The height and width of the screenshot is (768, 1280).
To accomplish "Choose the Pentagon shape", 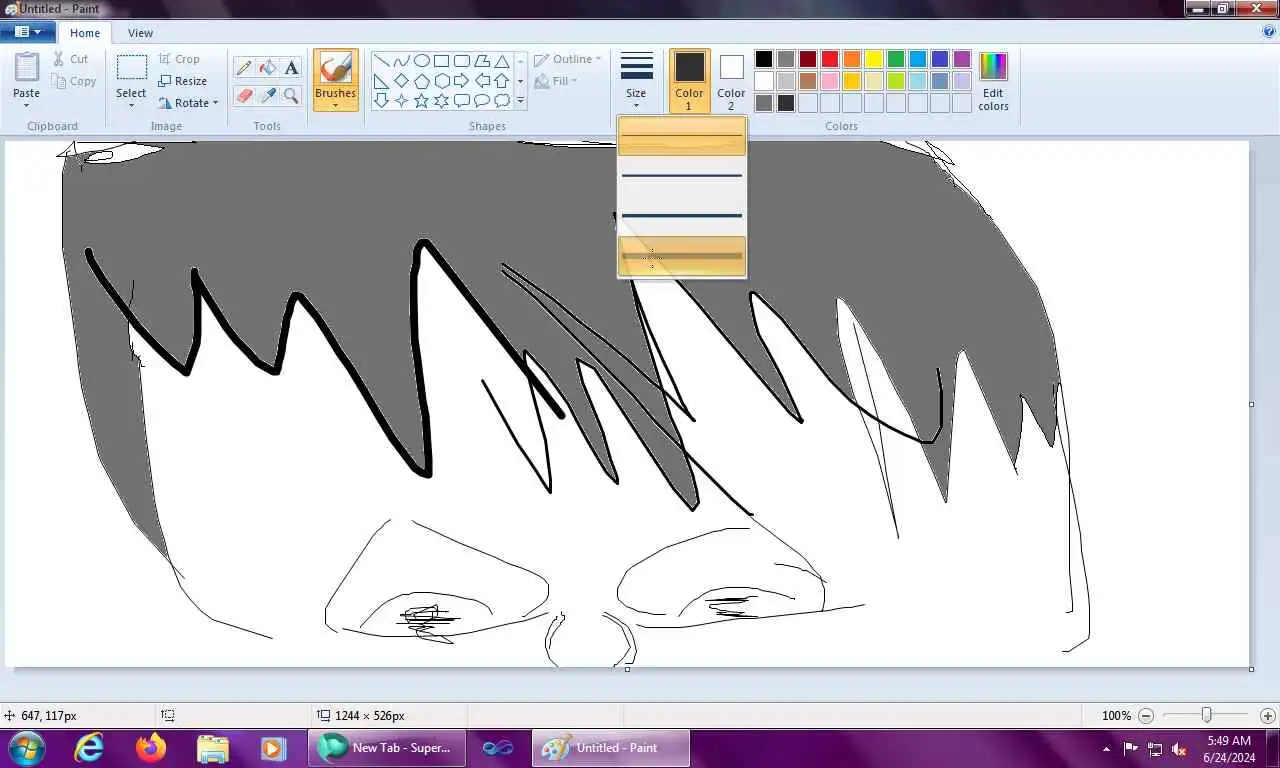I will click(421, 81).
